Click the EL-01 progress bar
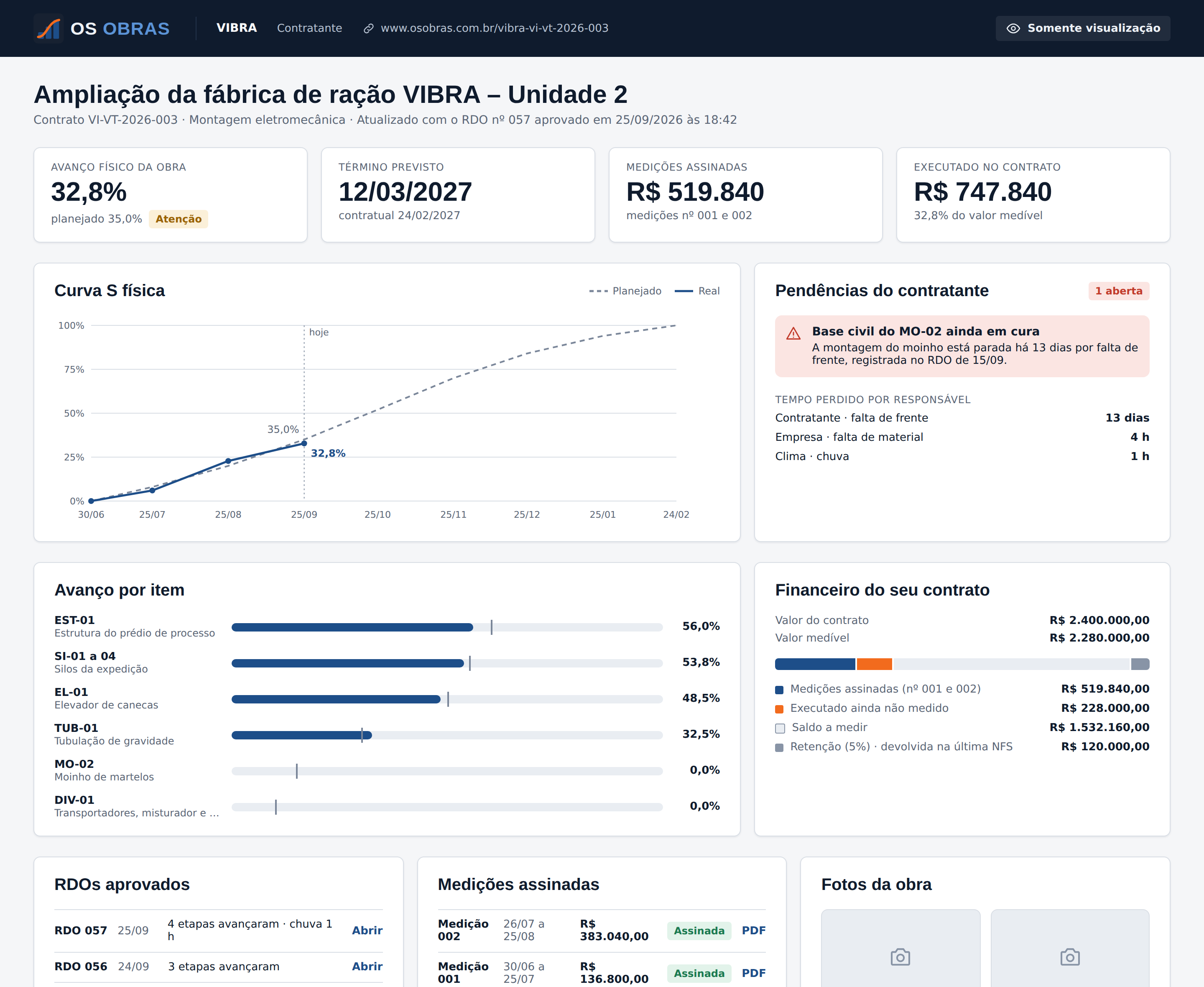 click(x=447, y=699)
